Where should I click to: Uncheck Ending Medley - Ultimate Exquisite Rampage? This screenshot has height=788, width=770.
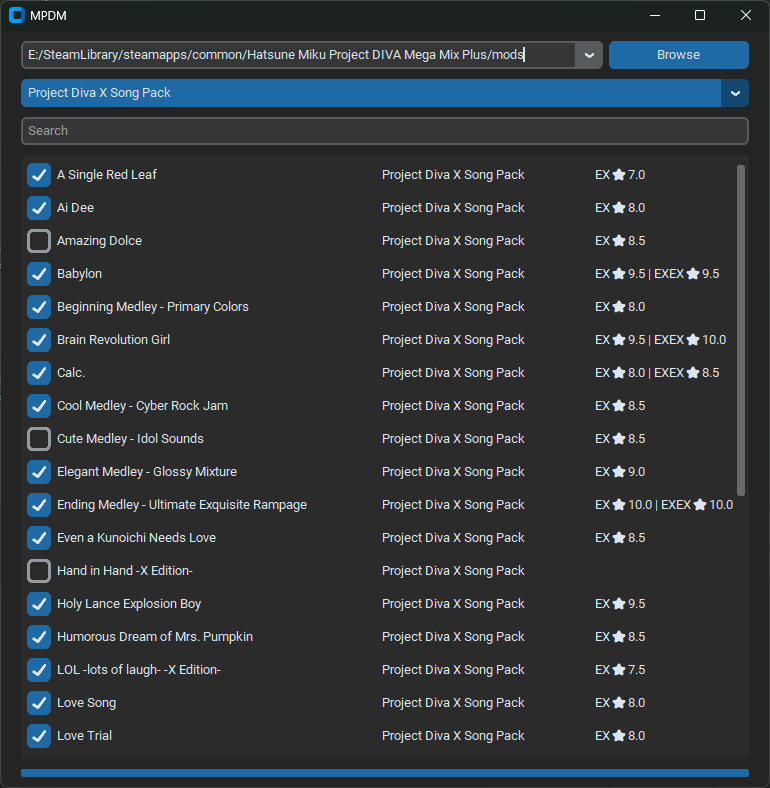(39, 505)
